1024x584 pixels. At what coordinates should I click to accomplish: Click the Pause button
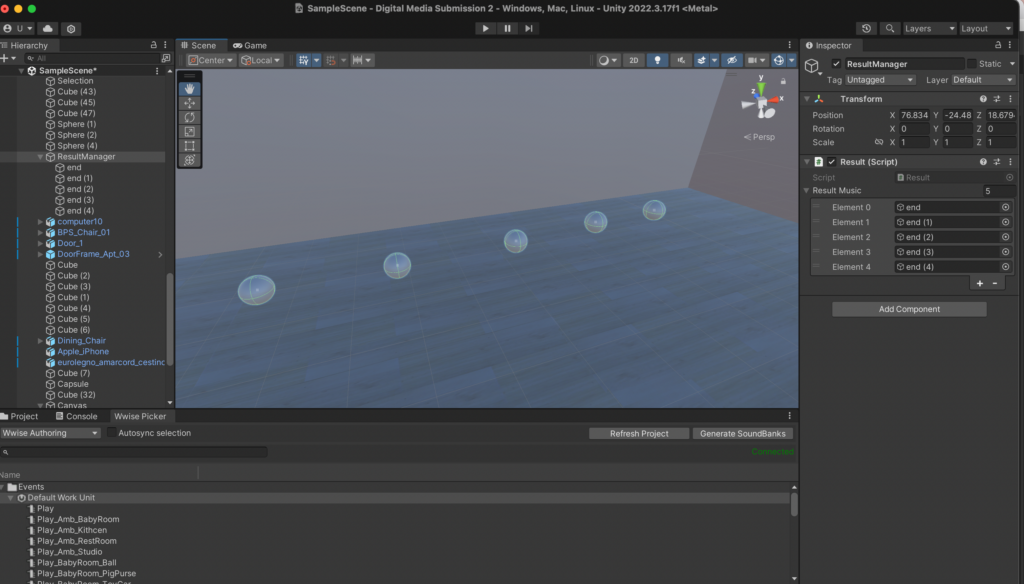click(x=508, y=28)
